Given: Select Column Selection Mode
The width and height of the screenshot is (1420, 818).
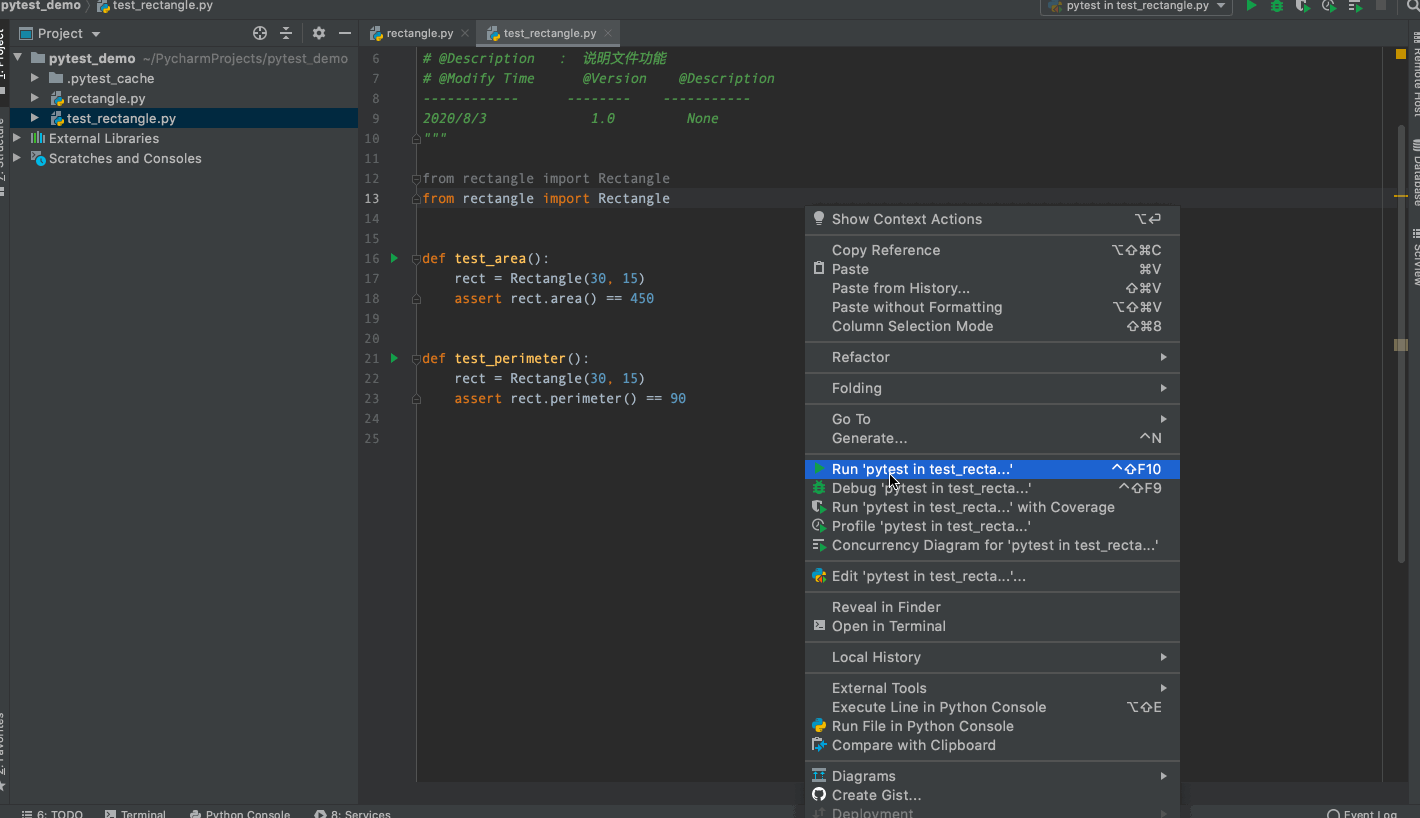Looking at the screenshot, I should pos(992,326).
